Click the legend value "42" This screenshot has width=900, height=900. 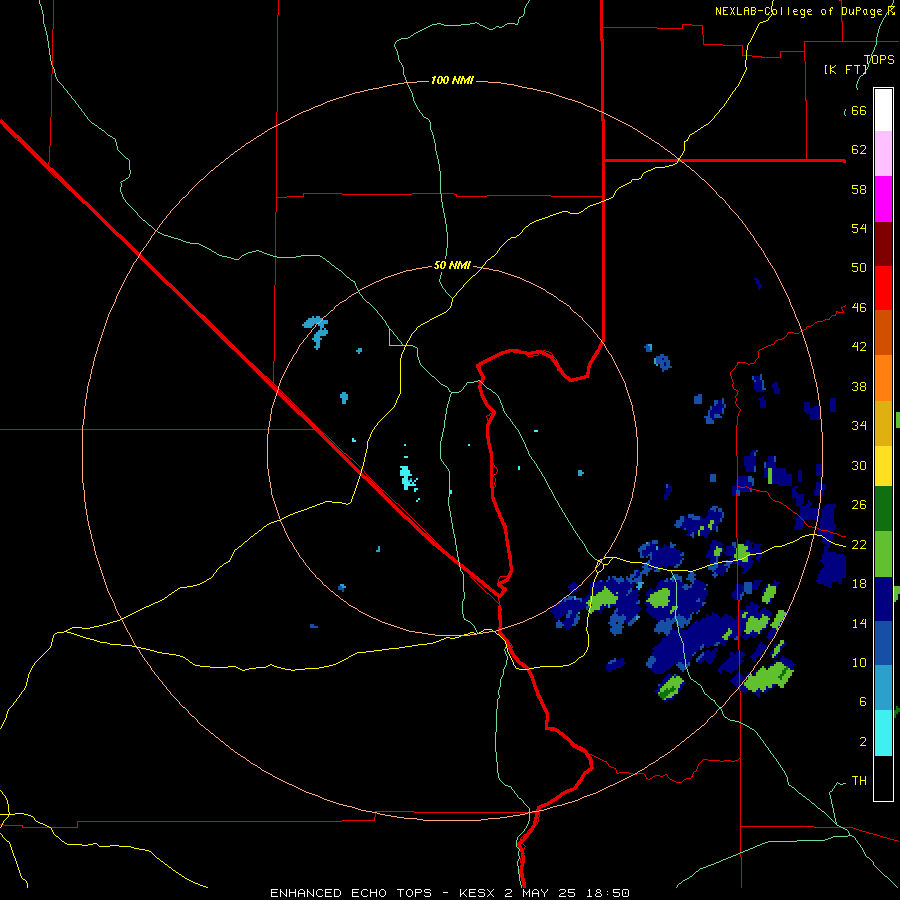[x=859, y=347]
